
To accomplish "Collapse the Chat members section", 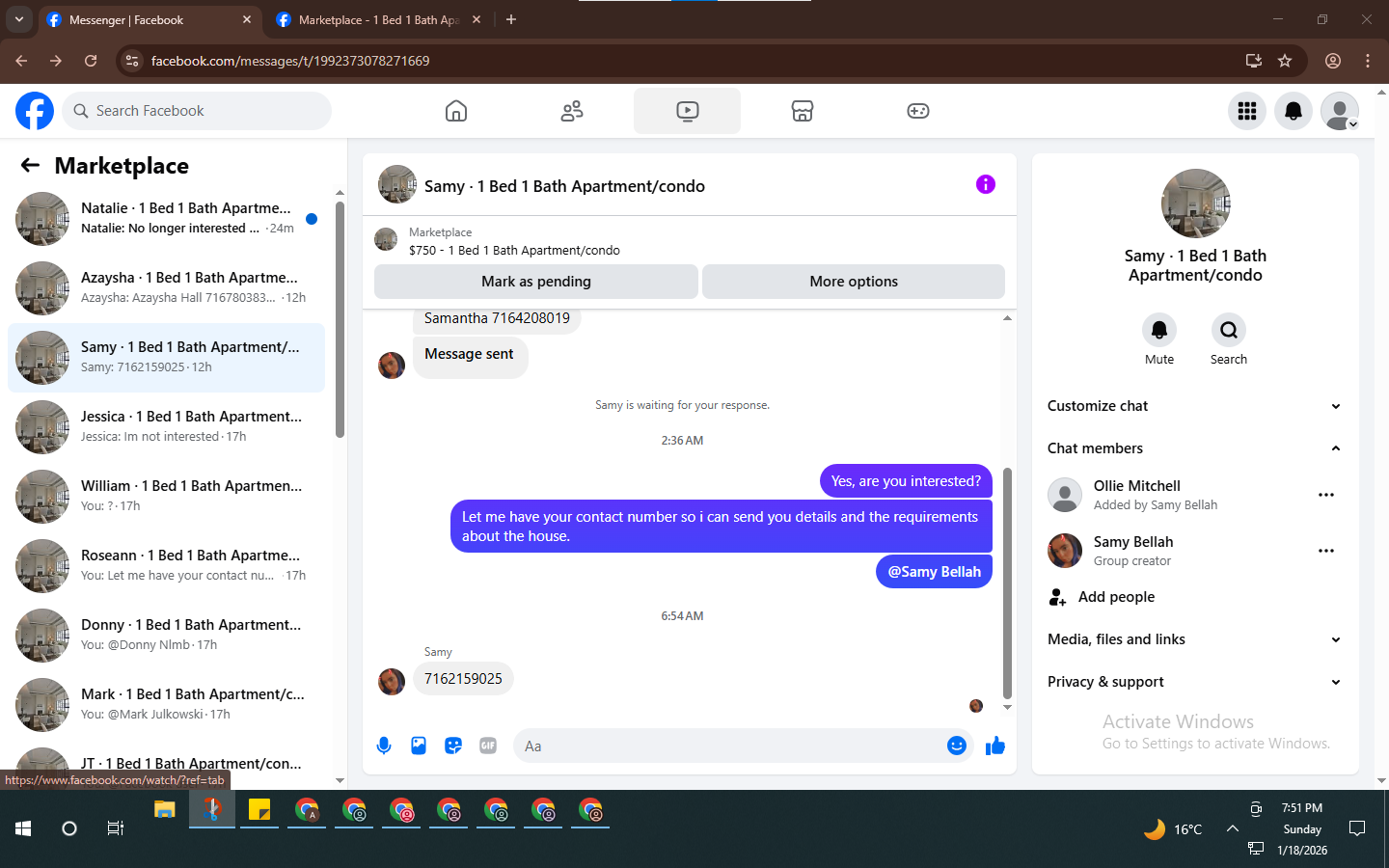I will coord(1195,448).
